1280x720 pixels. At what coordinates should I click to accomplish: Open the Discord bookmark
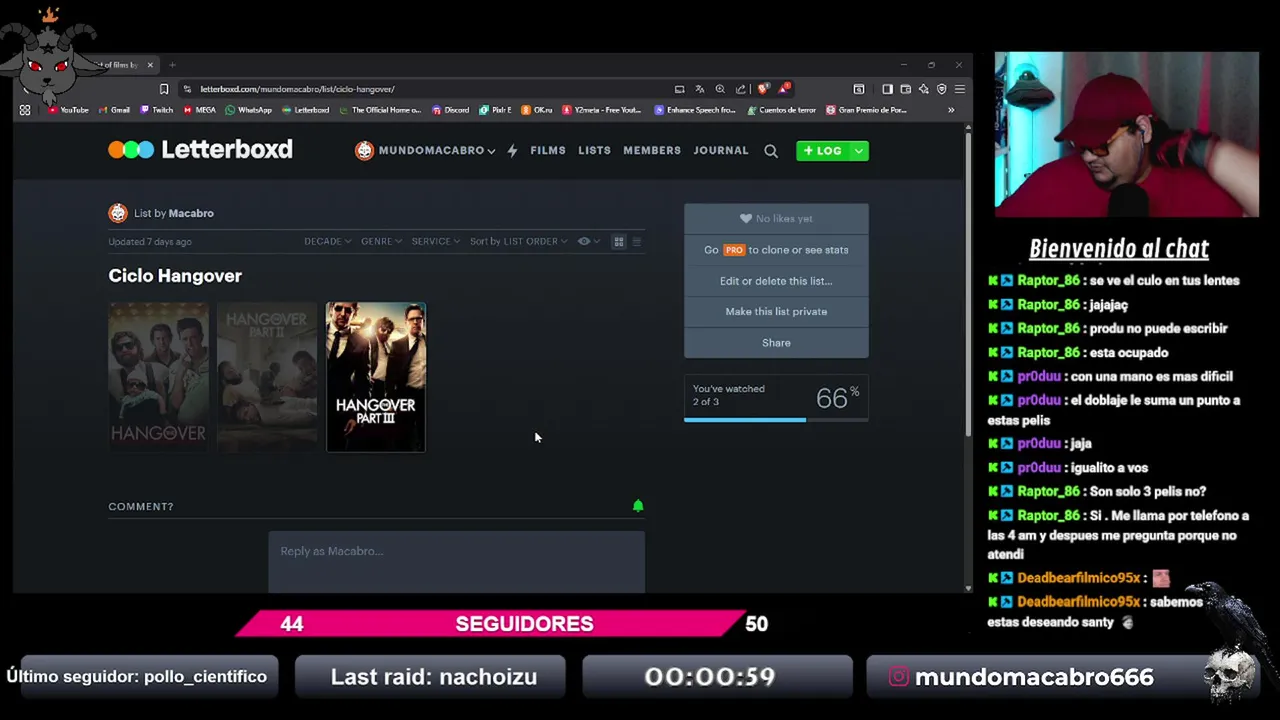click(450, 110)
